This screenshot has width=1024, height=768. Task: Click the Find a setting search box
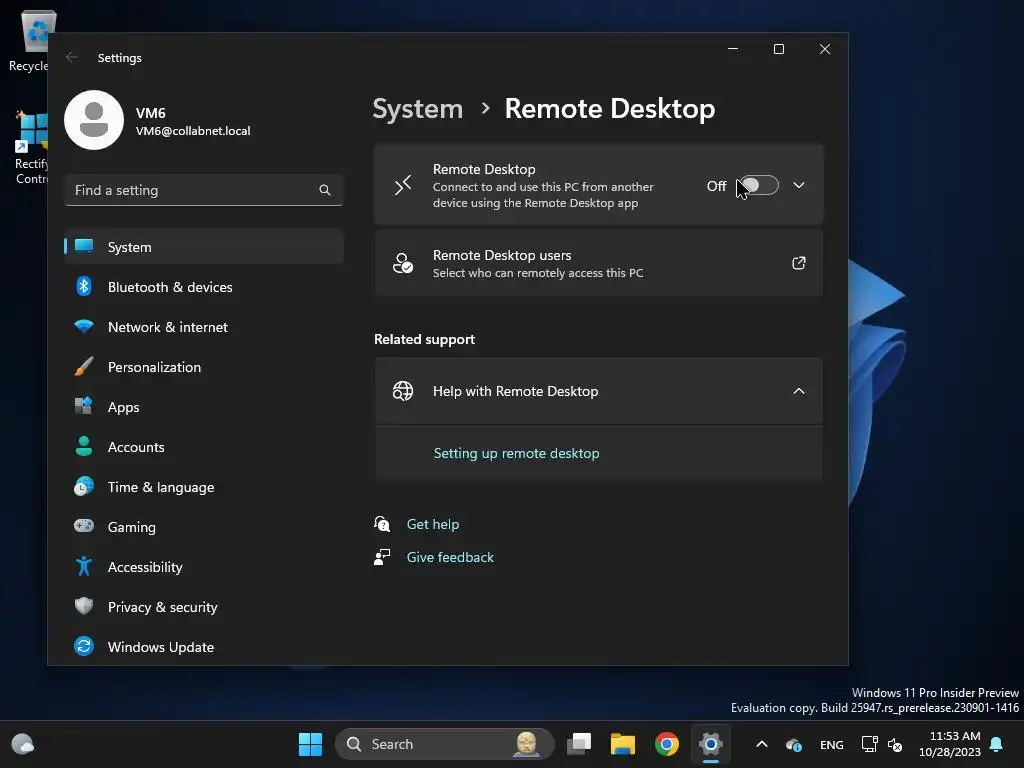point(204,190)
